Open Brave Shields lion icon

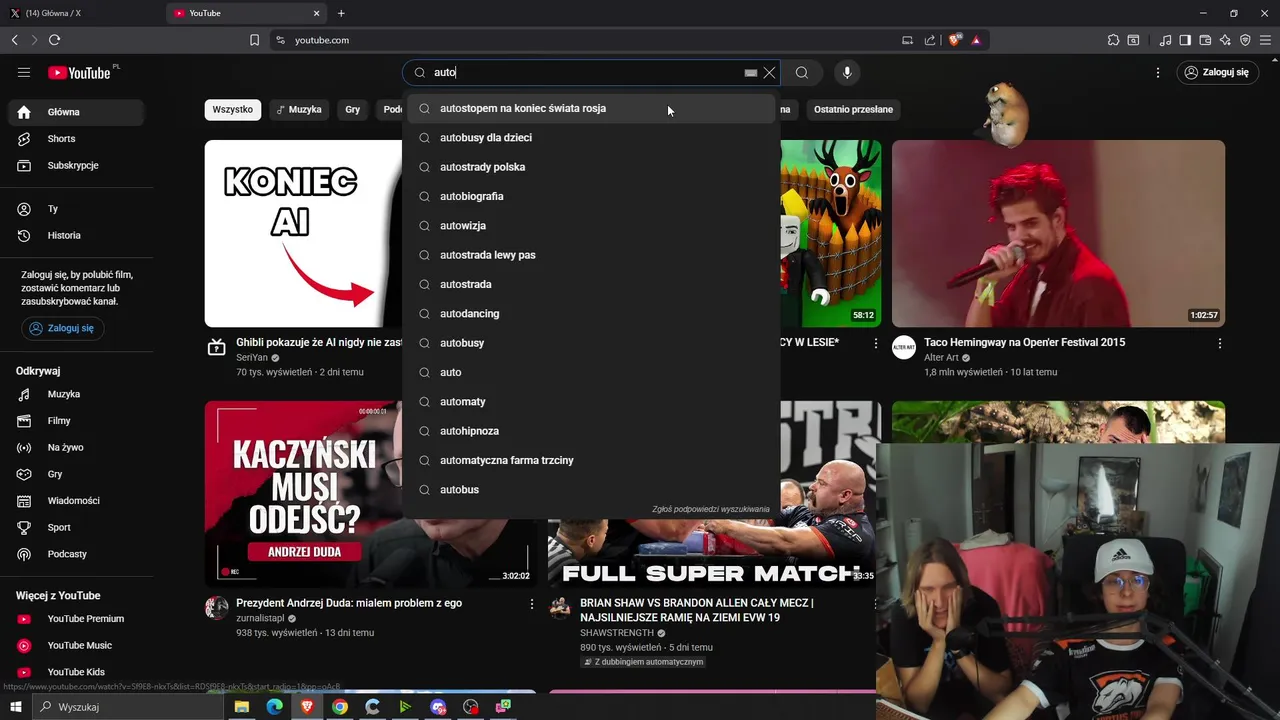[x=955, y=40]
